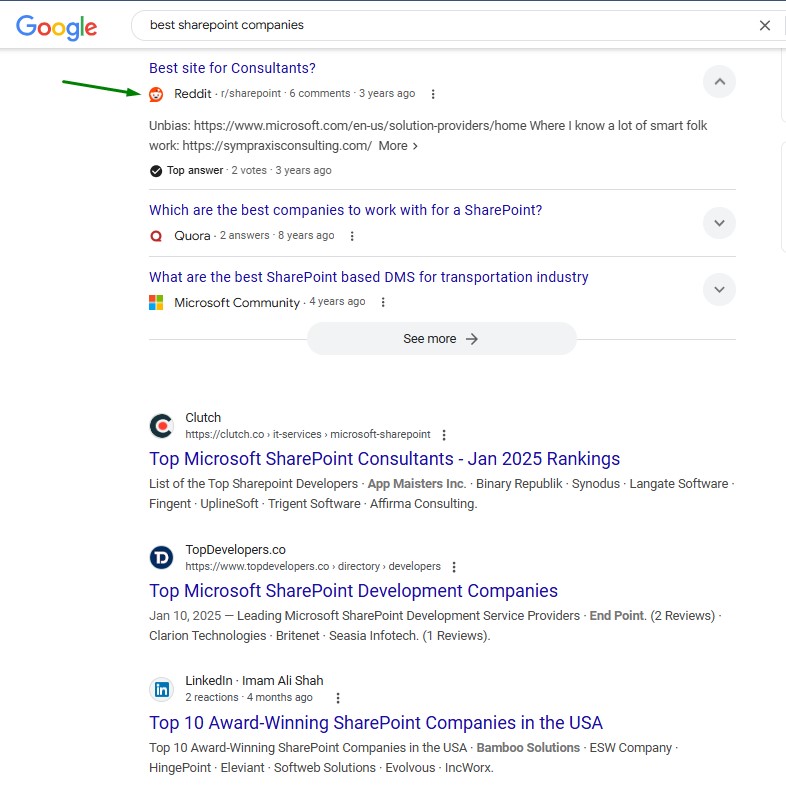
Task: Open the Quora favicon icon
Action: tap(156, 236)
